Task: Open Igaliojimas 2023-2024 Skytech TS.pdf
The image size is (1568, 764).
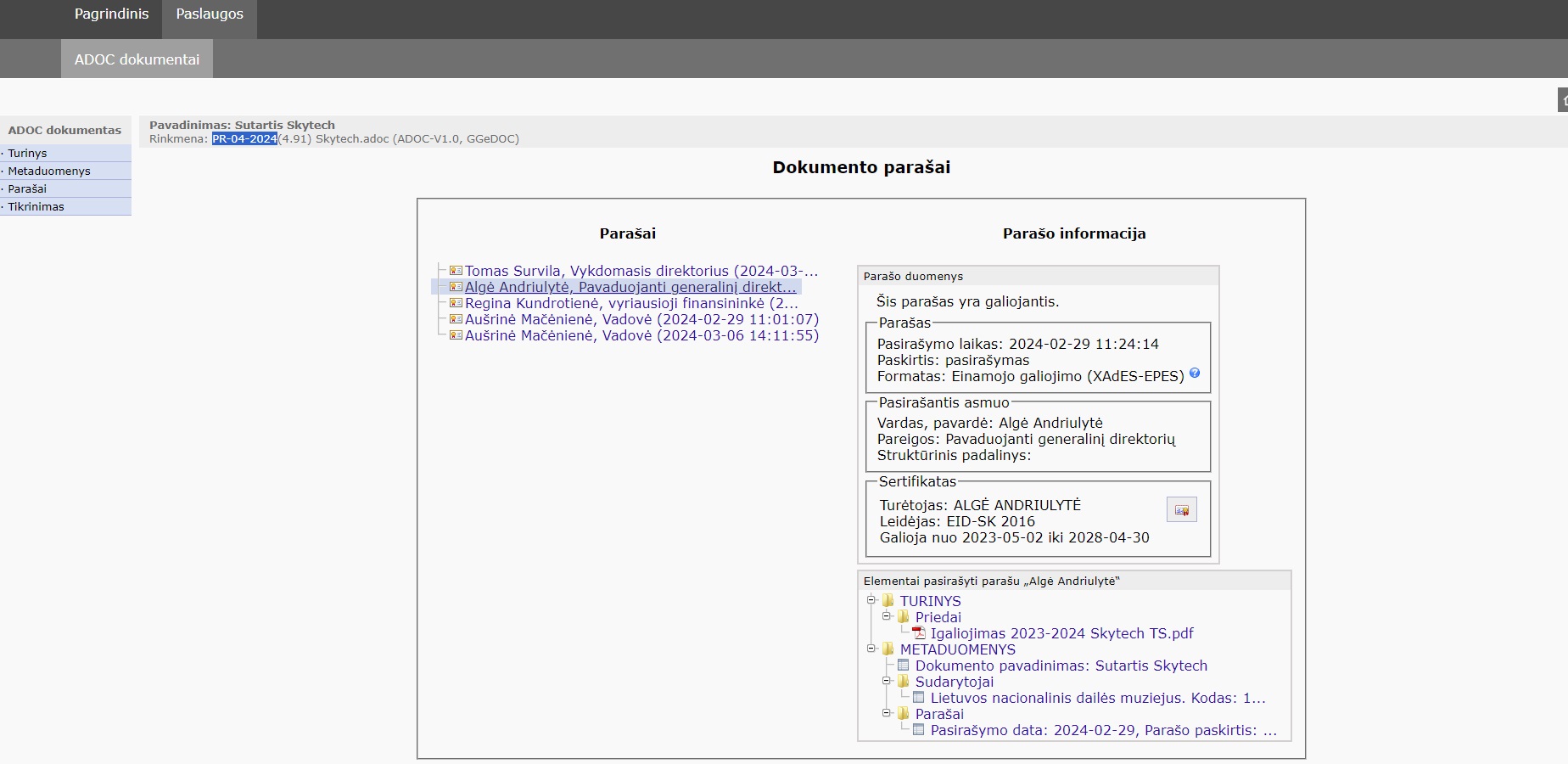Action: pos(1061,633)
